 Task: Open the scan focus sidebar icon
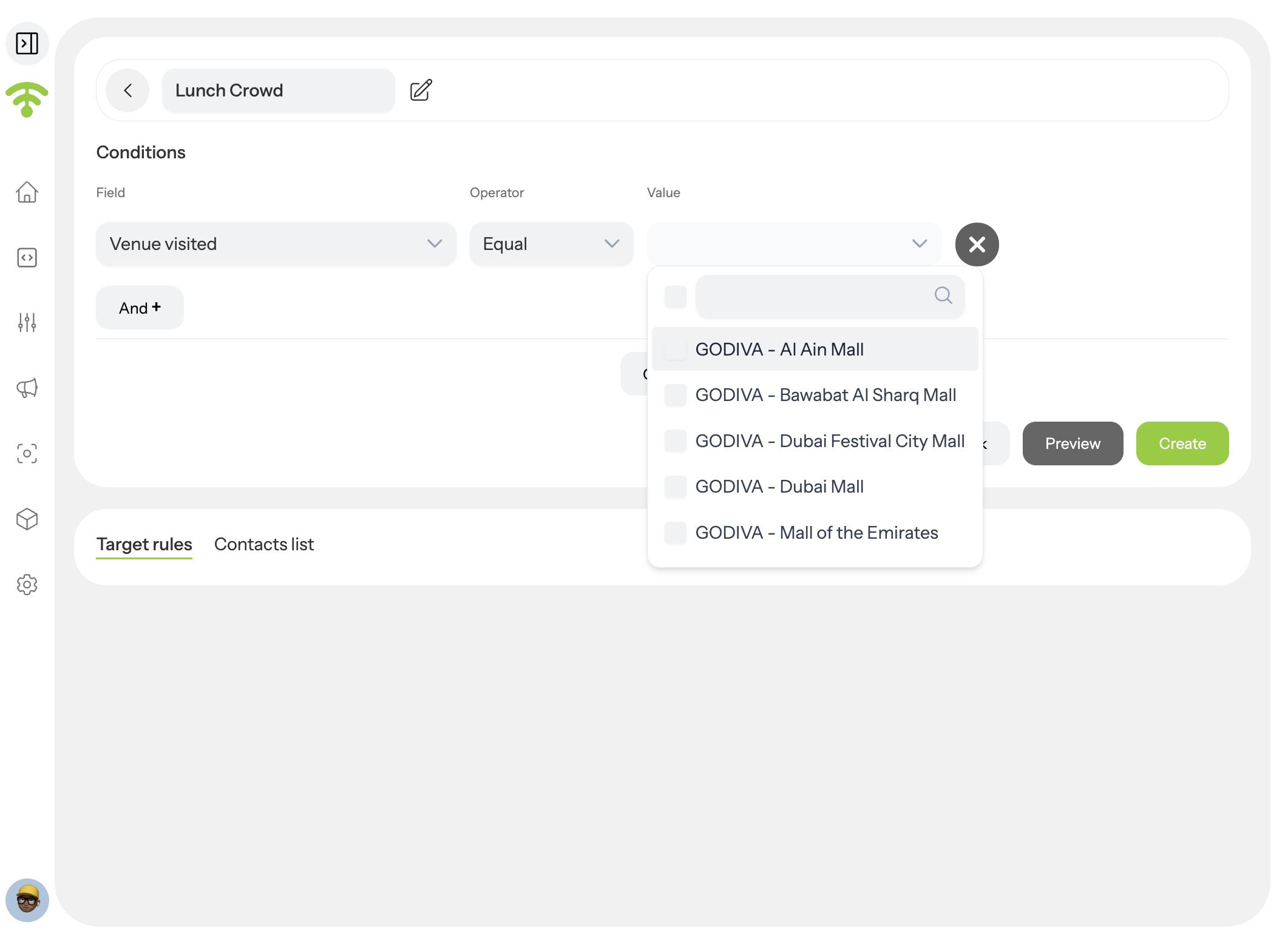click(x=27, y=453)
